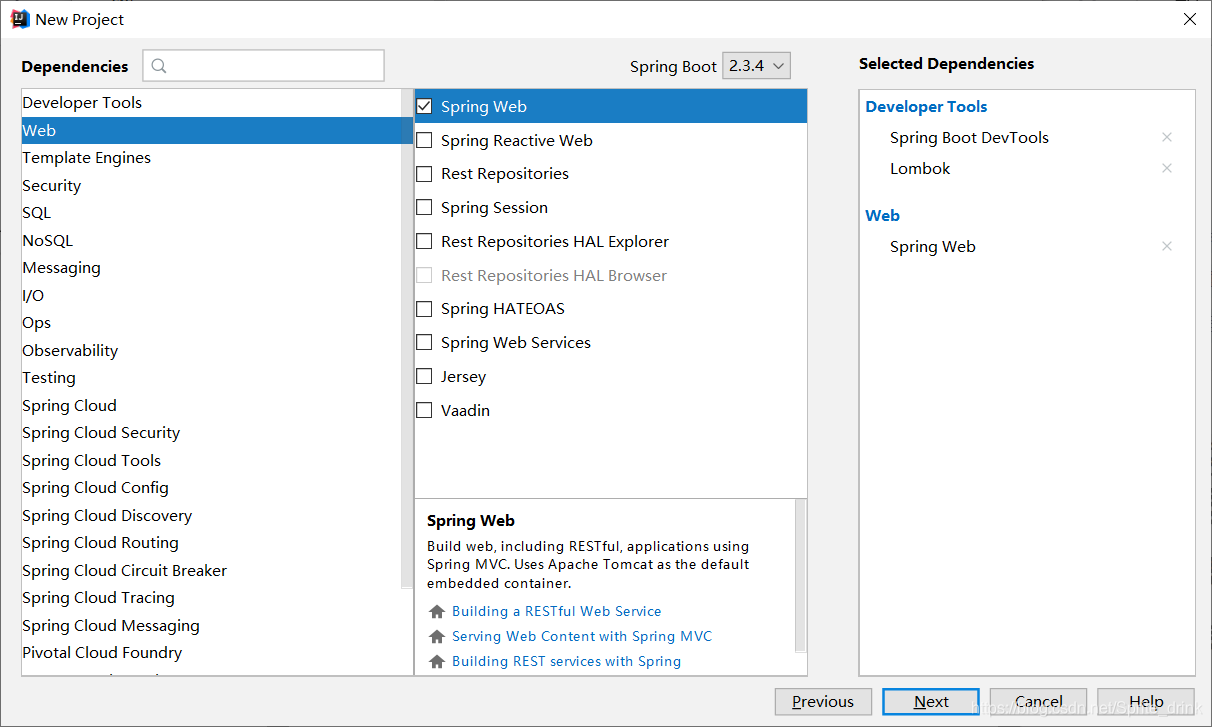Open Building REST services with Spring link

566,662
